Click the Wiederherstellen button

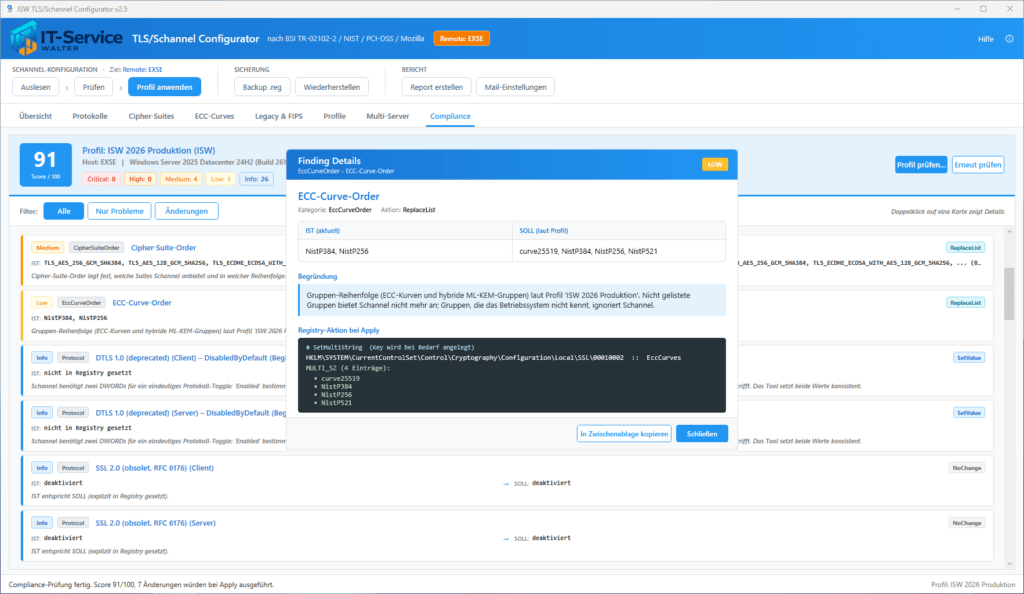coord(332,87)
